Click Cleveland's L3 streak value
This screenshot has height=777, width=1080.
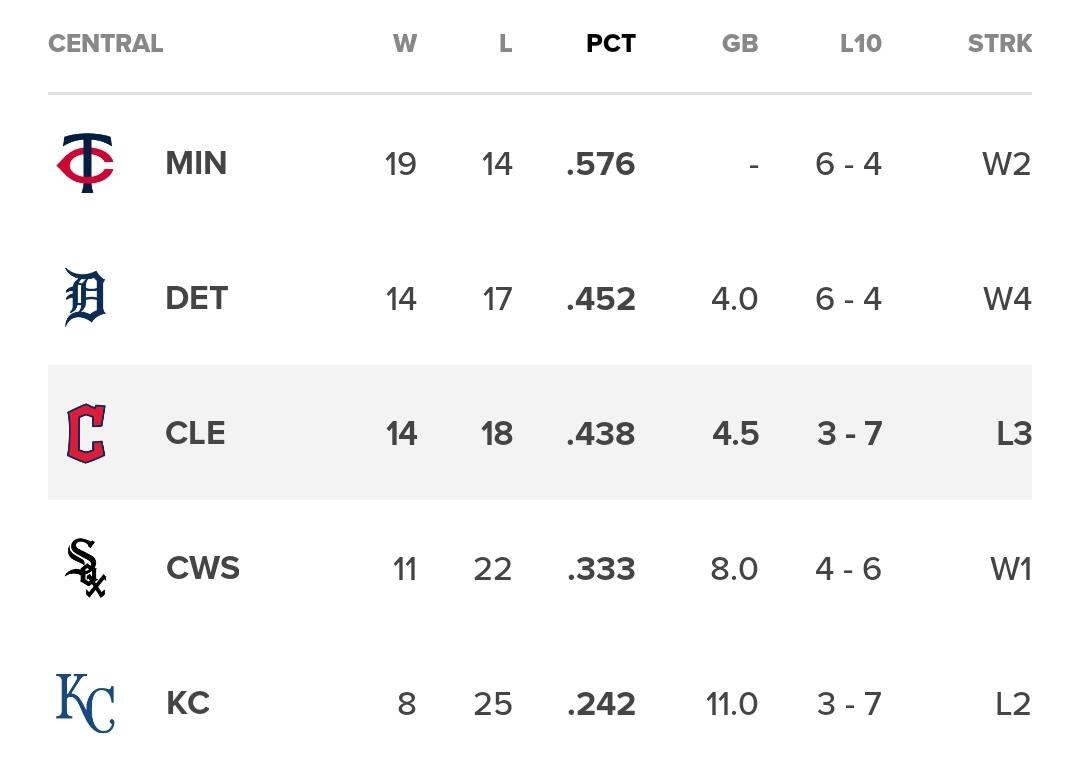click(x=1013, y=433)
